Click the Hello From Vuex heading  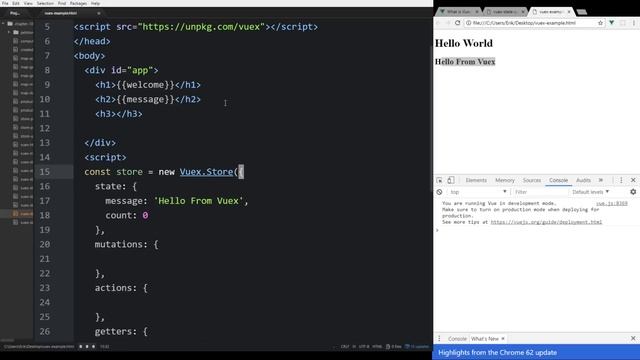click(x=465, y=62)
